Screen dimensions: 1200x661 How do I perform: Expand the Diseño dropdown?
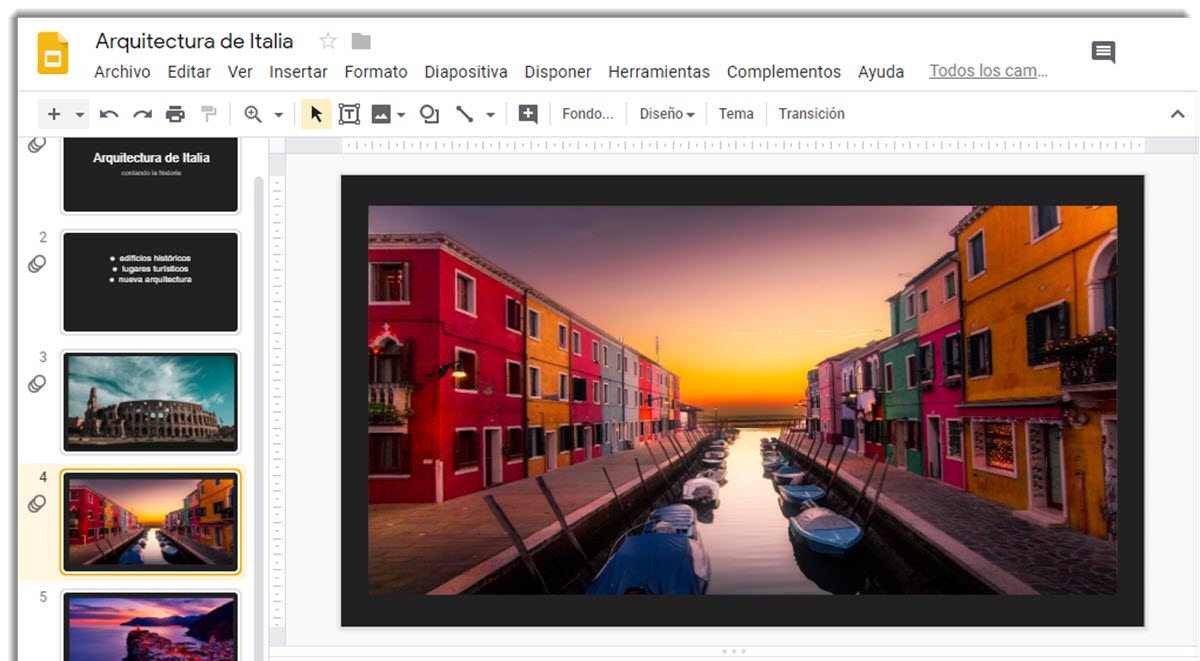coord(667,114)
